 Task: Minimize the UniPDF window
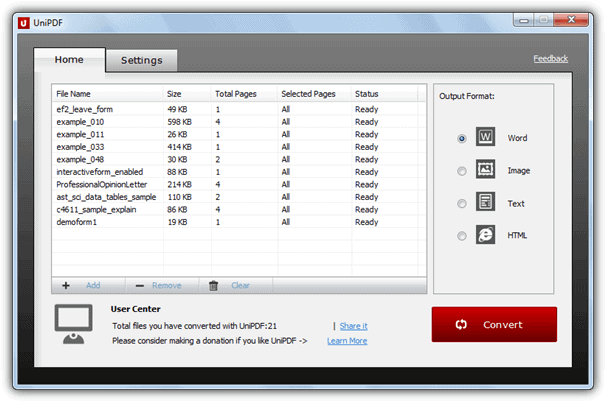[524, 20]
